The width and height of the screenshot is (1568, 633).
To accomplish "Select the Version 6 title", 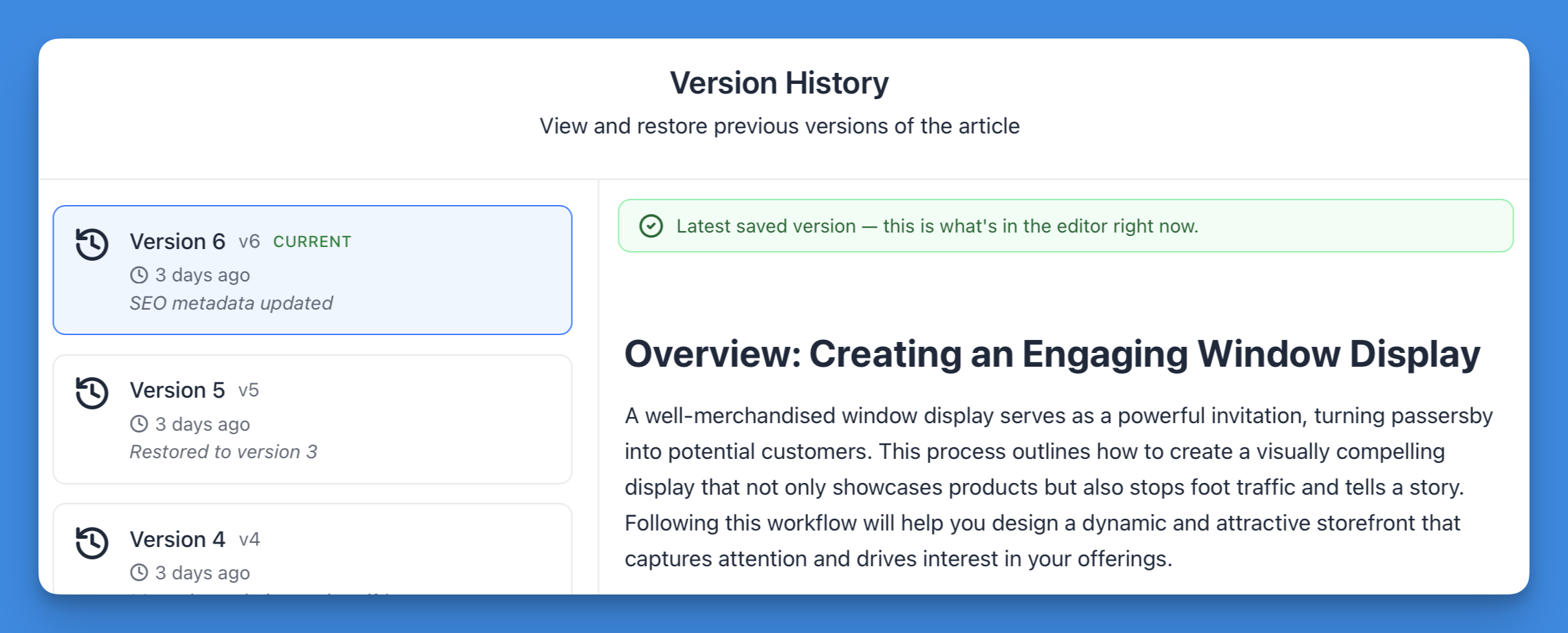I will 177,242.
